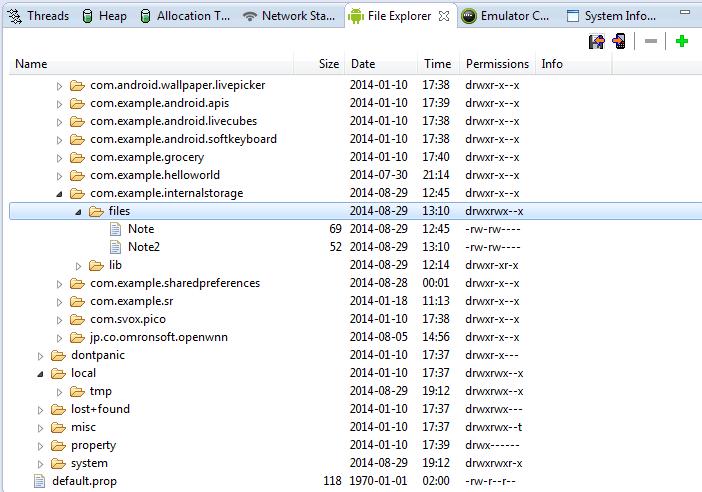Expand com.example.sr folder
702x492 pixels.
59,302
